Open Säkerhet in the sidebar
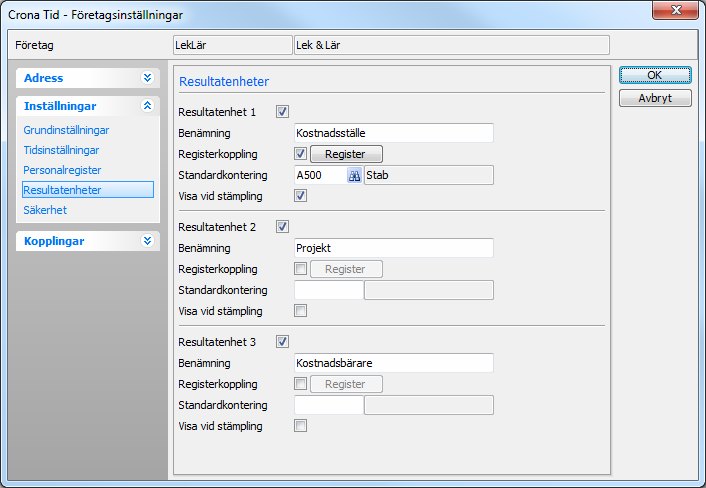This screenshot has width=706, height=488. (45, 210)
